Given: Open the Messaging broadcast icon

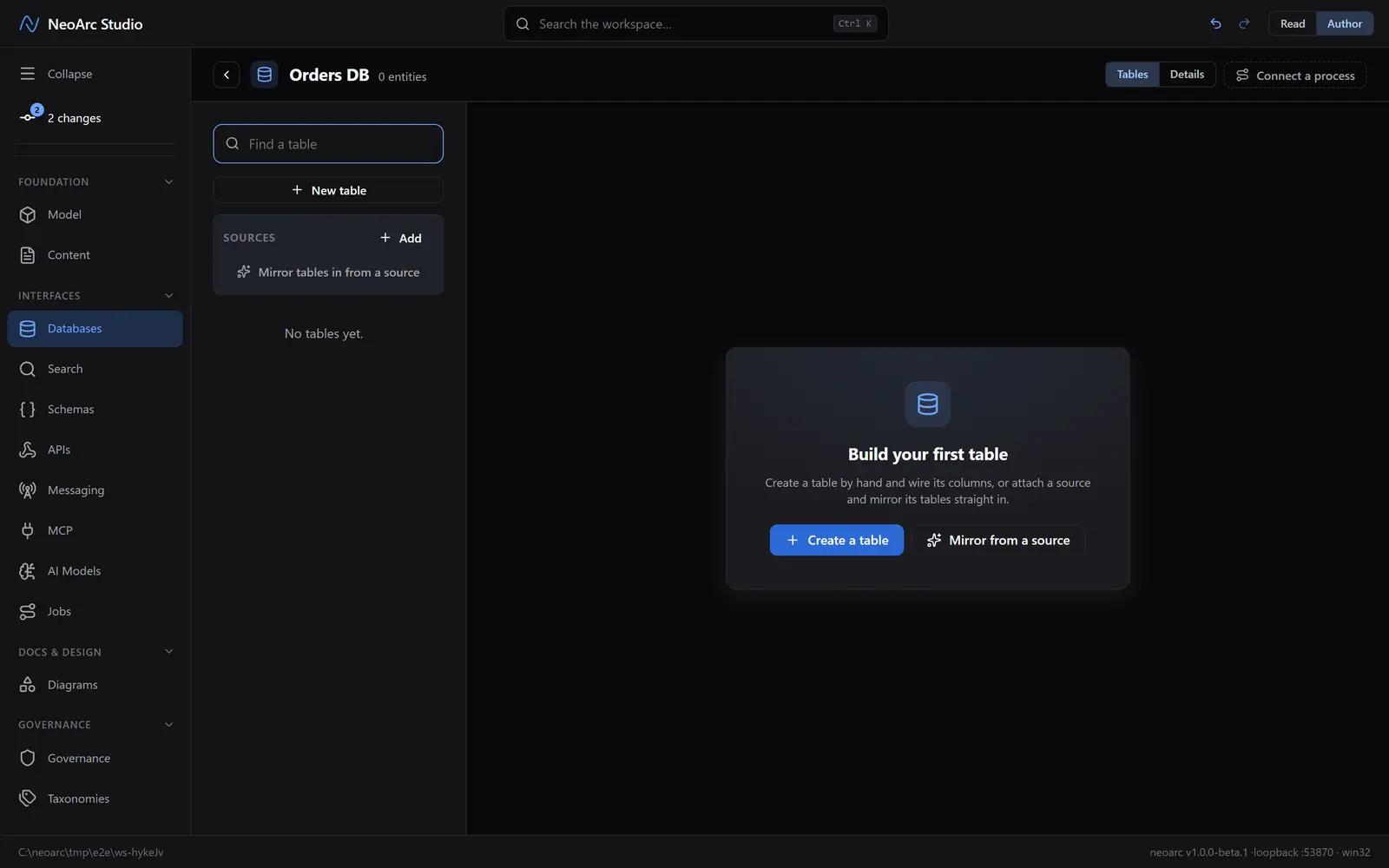Looking at the screenshot, I should pos(28,490).
